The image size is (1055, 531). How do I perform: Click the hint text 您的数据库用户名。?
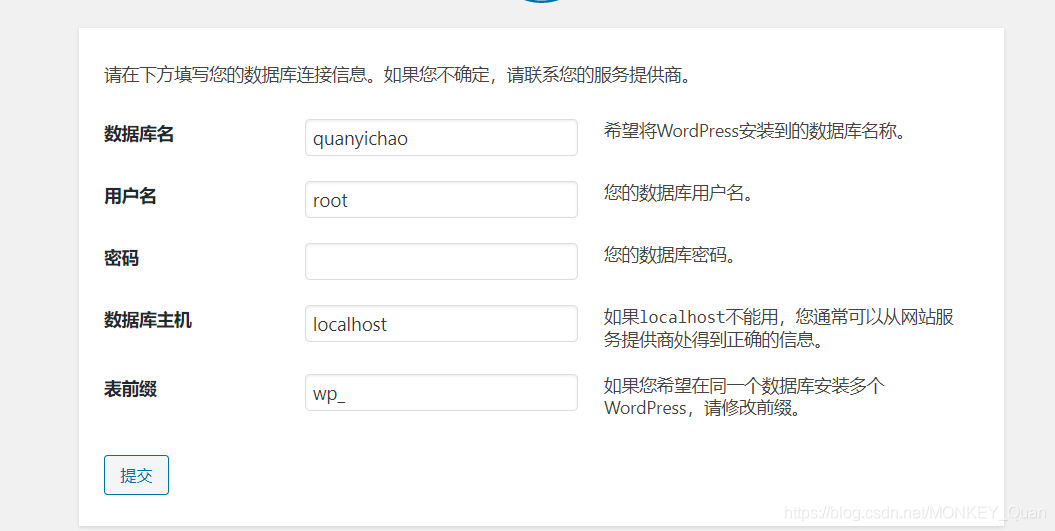pos(678,193)
